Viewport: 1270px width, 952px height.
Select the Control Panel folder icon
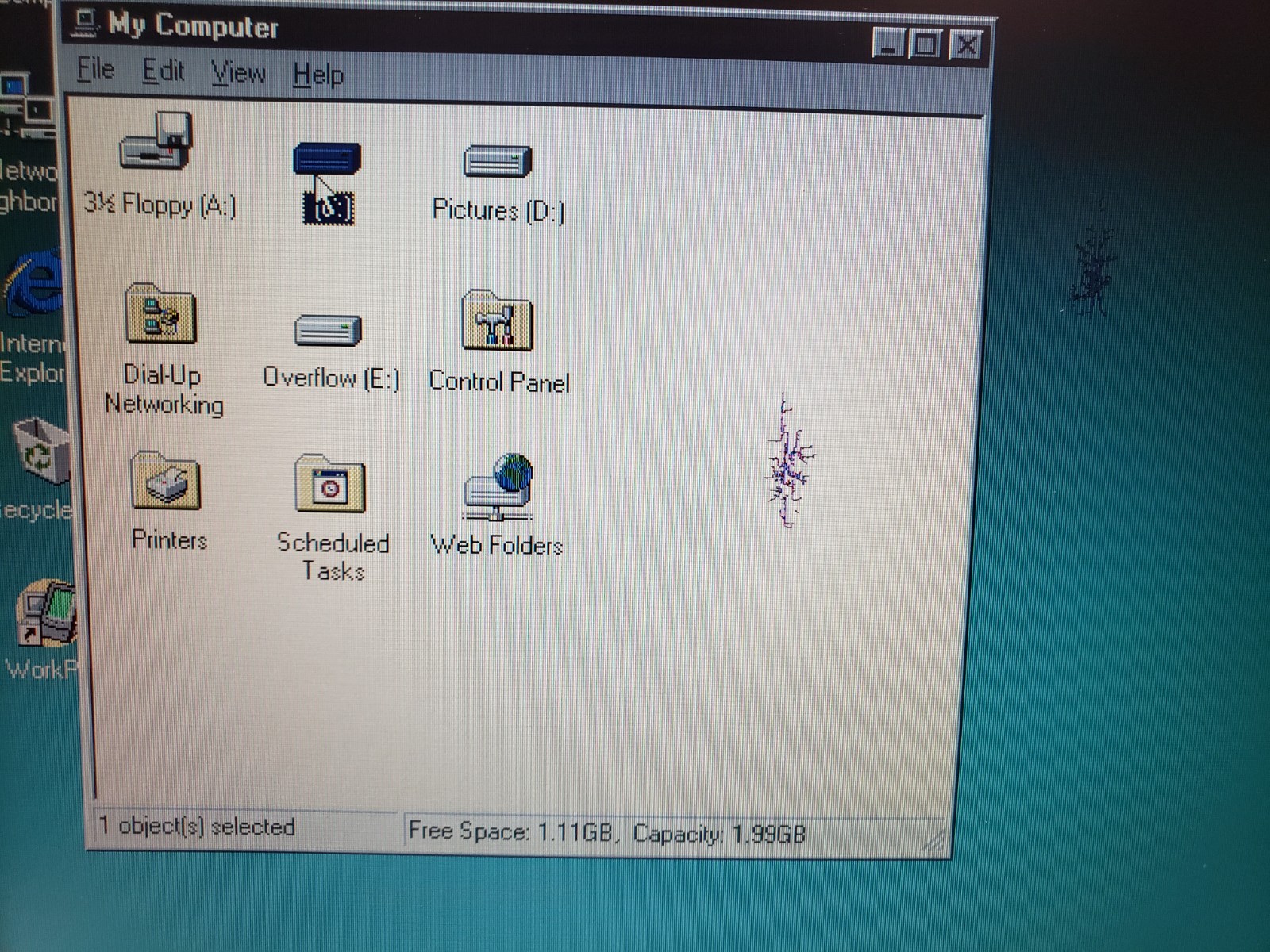(x=498, y=320)
